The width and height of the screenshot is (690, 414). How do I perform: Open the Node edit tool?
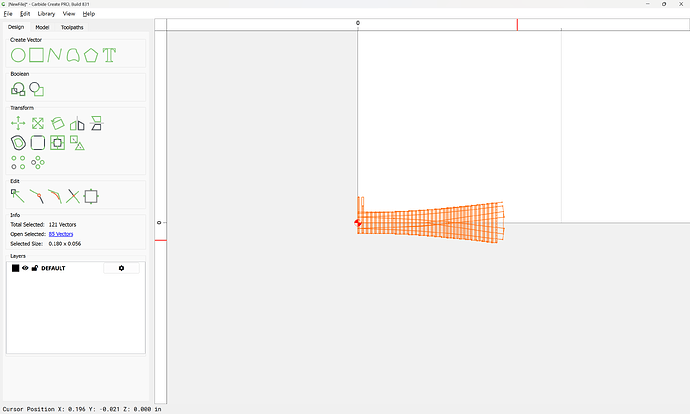tap(18, 196)
